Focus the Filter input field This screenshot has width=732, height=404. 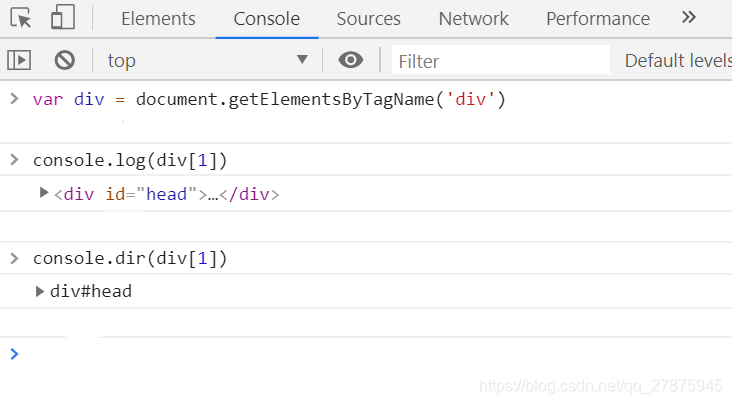tap(501, 60)
